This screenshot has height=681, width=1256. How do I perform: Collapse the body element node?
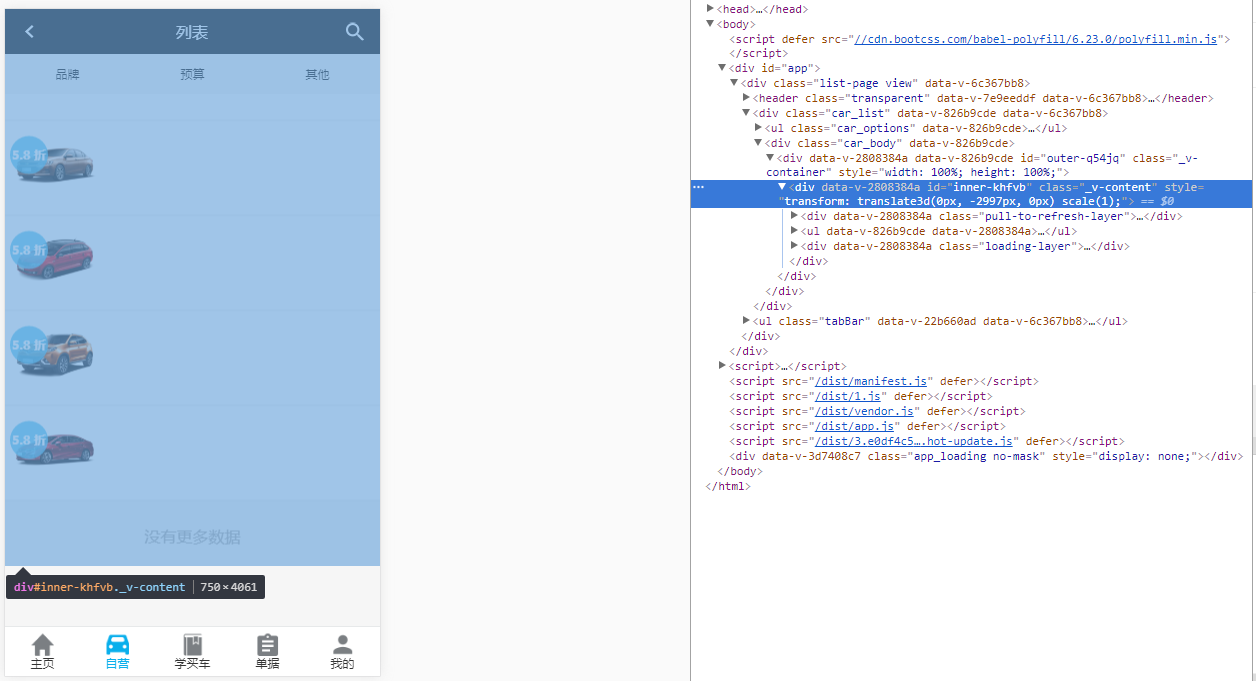[710, 23]
